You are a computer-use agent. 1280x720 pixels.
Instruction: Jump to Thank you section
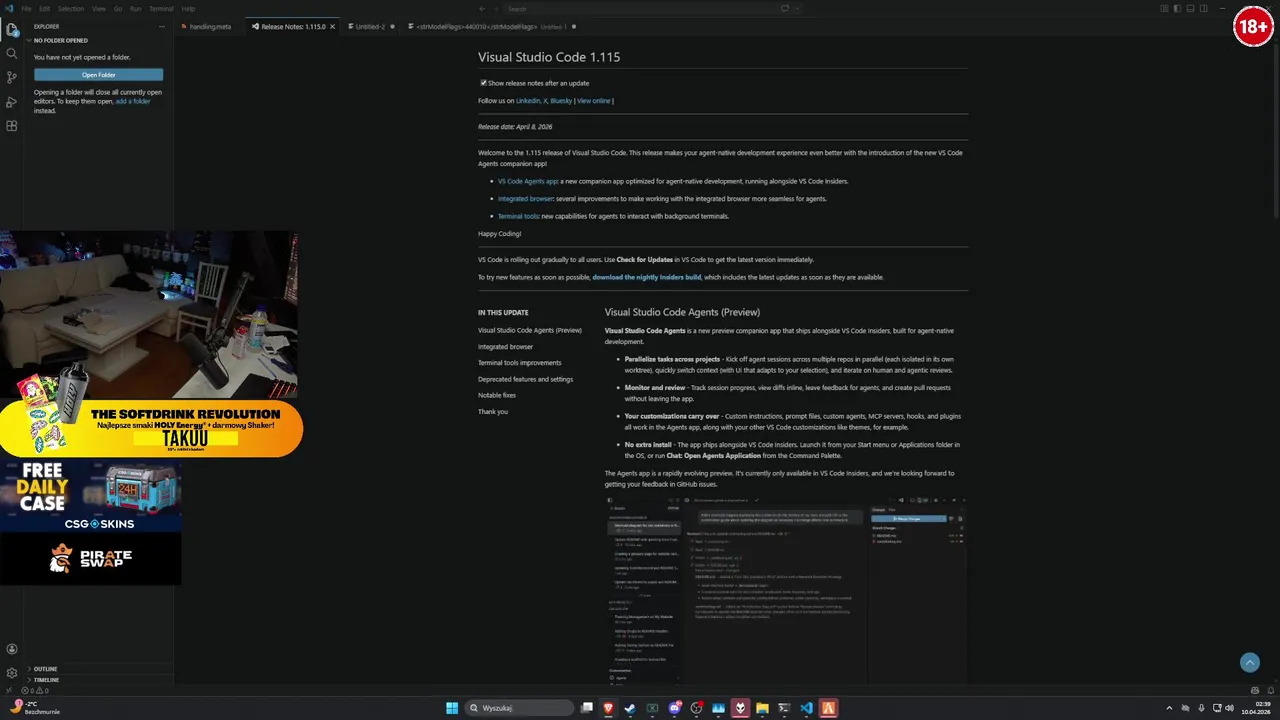click(x=492, y=411)
